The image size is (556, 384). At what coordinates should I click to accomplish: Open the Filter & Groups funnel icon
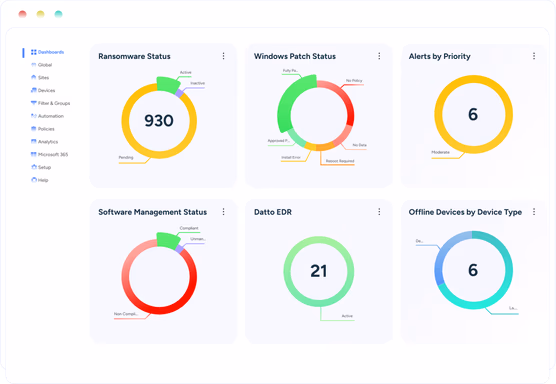34,103
